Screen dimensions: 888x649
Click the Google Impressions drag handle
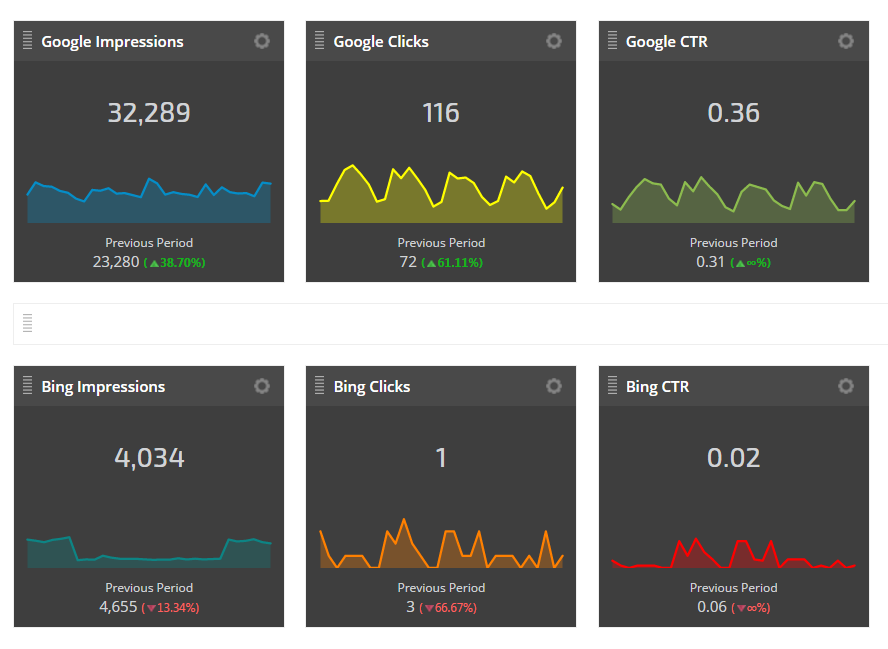[x=27, y=41]
